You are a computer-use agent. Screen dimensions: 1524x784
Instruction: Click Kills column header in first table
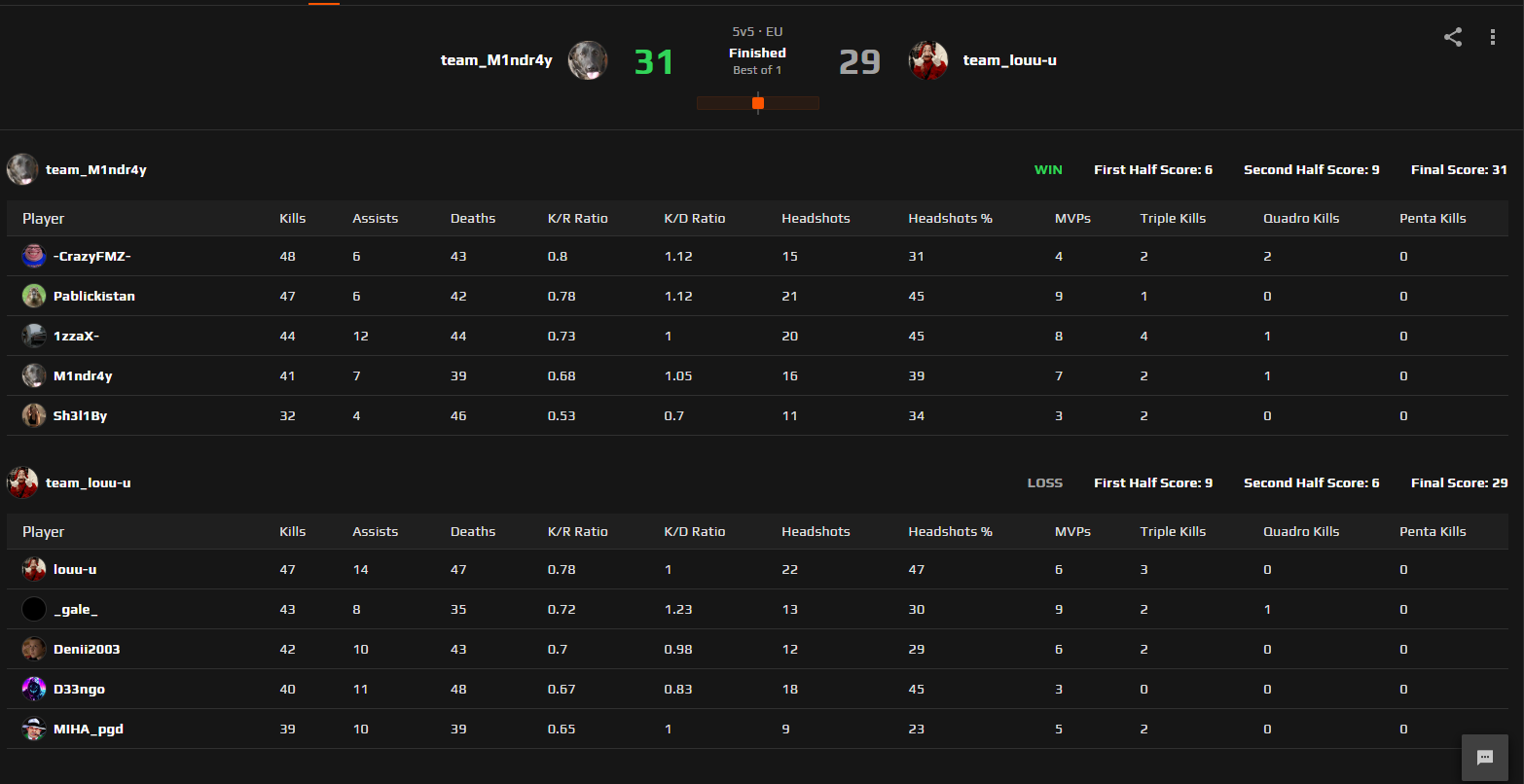click(293, 218)
